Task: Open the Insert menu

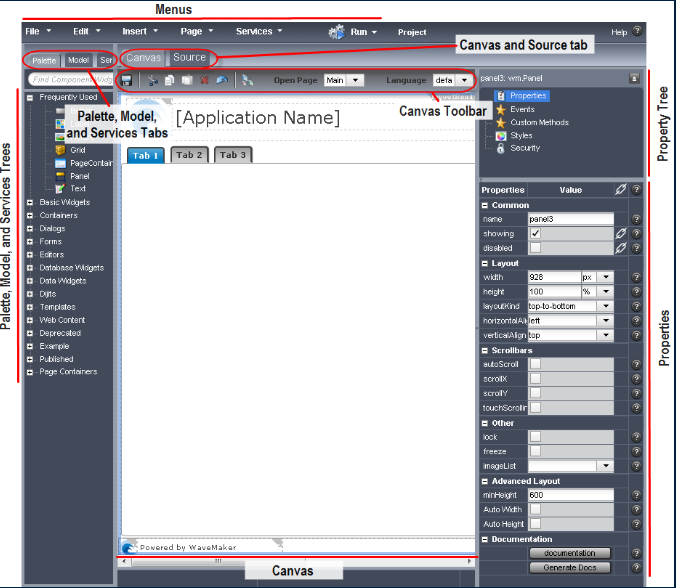Action: coord(139,32)
